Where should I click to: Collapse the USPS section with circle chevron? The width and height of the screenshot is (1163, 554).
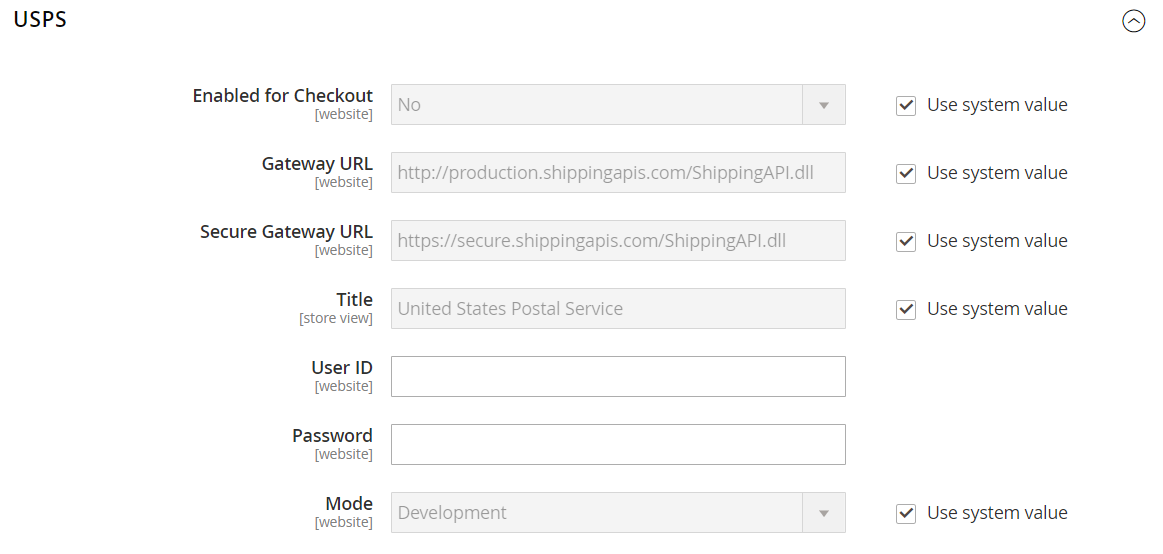pyautogui.click(x=1133, y=21)
